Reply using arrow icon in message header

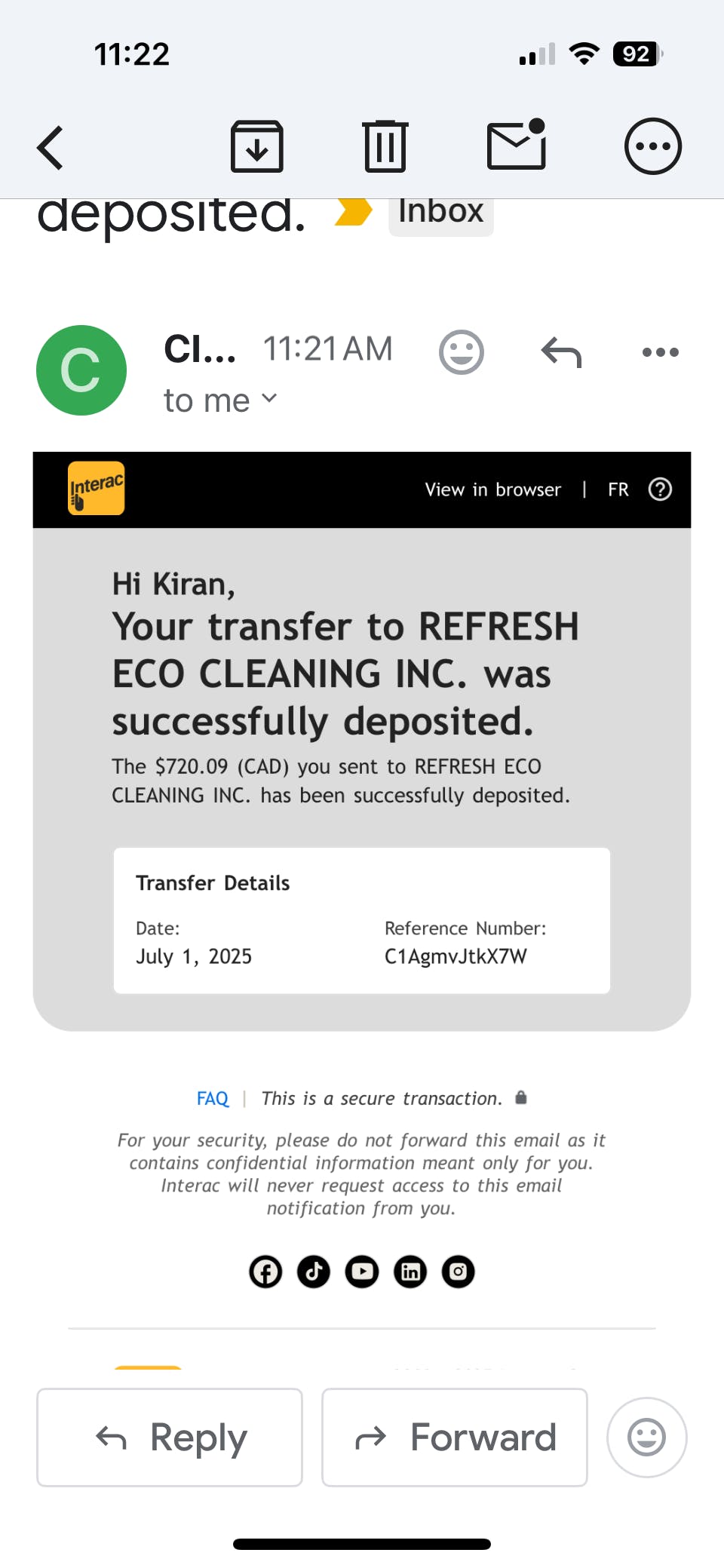tap(561, 352)
